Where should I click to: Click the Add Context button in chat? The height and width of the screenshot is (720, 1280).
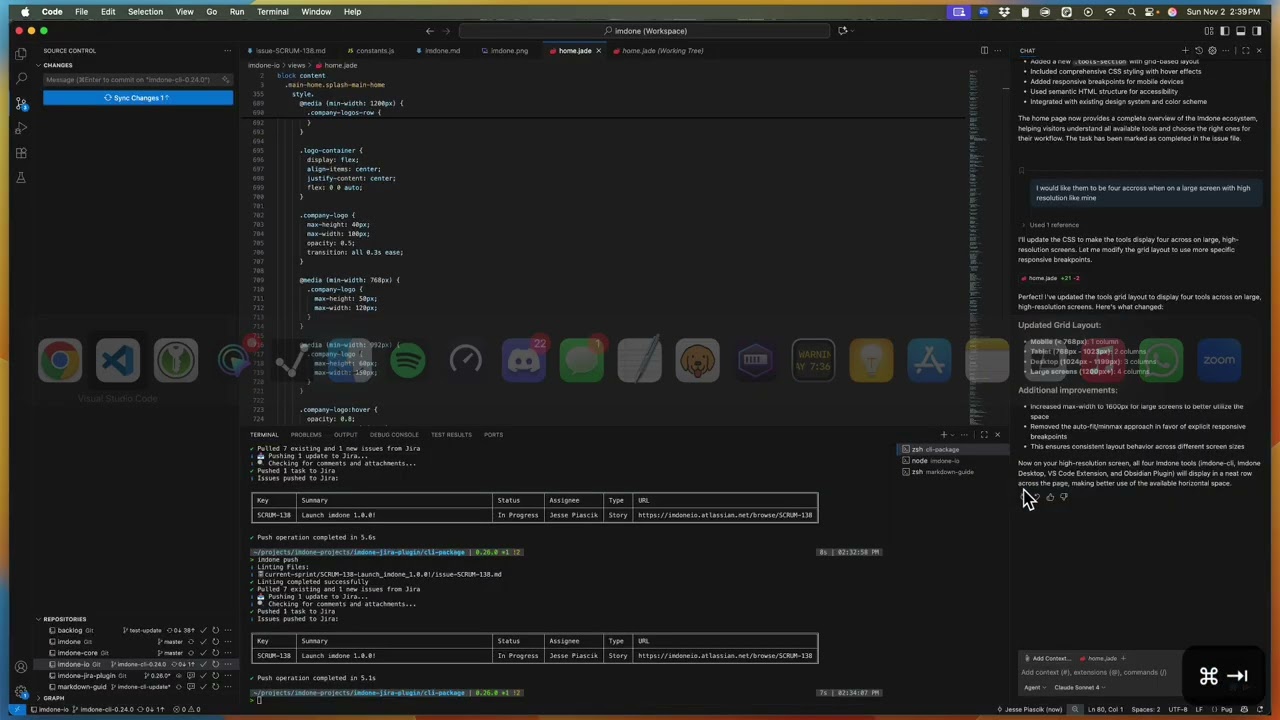[1047, 658]
